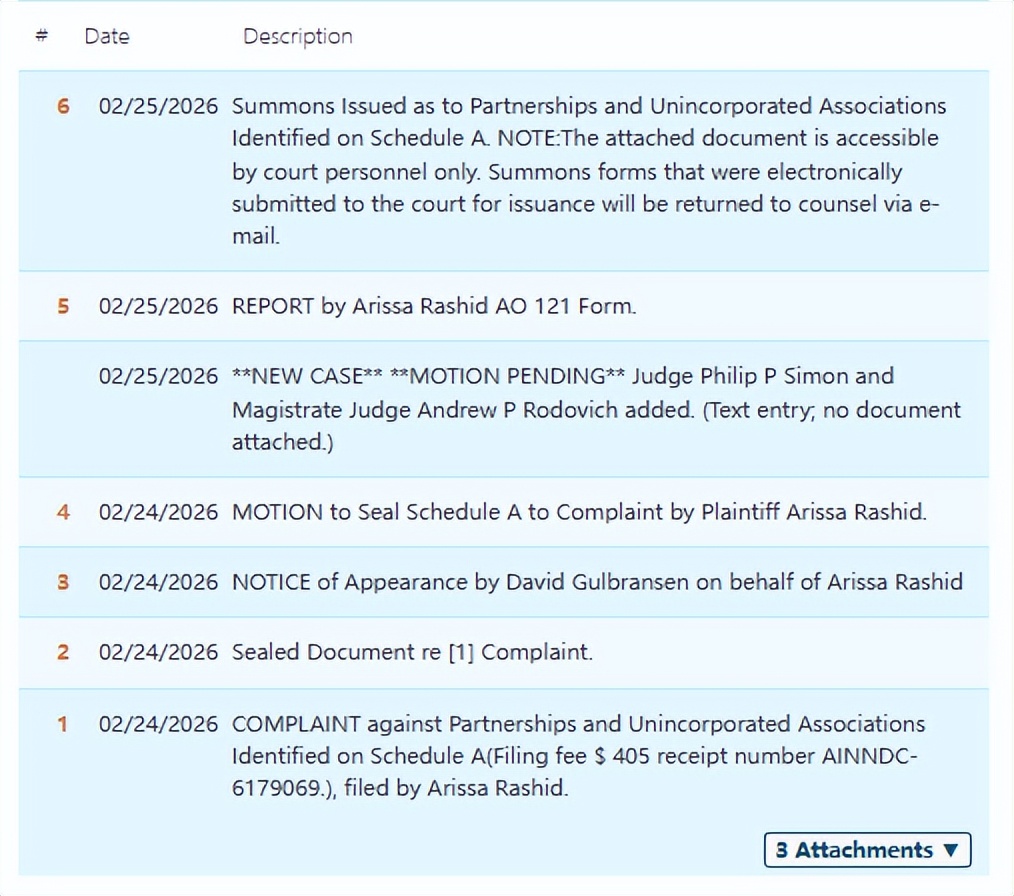This screenshot has width=1014, height=896.
Task: Open docket entry number 3
Action: click(63, 582)
